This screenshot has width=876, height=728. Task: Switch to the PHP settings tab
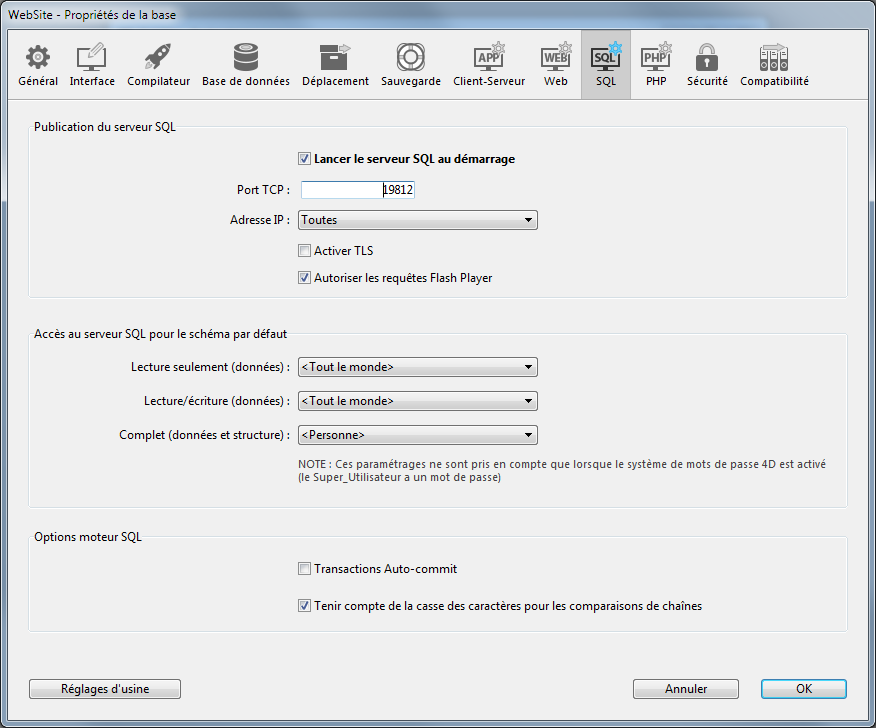[656, 65]
